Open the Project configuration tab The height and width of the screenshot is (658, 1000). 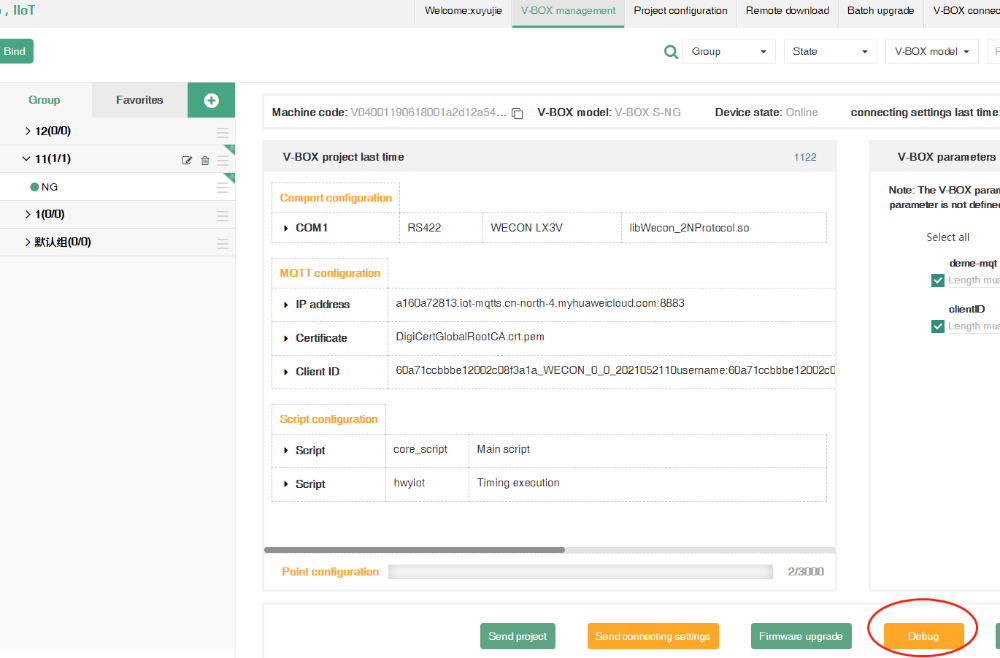[x=680, y=11]
